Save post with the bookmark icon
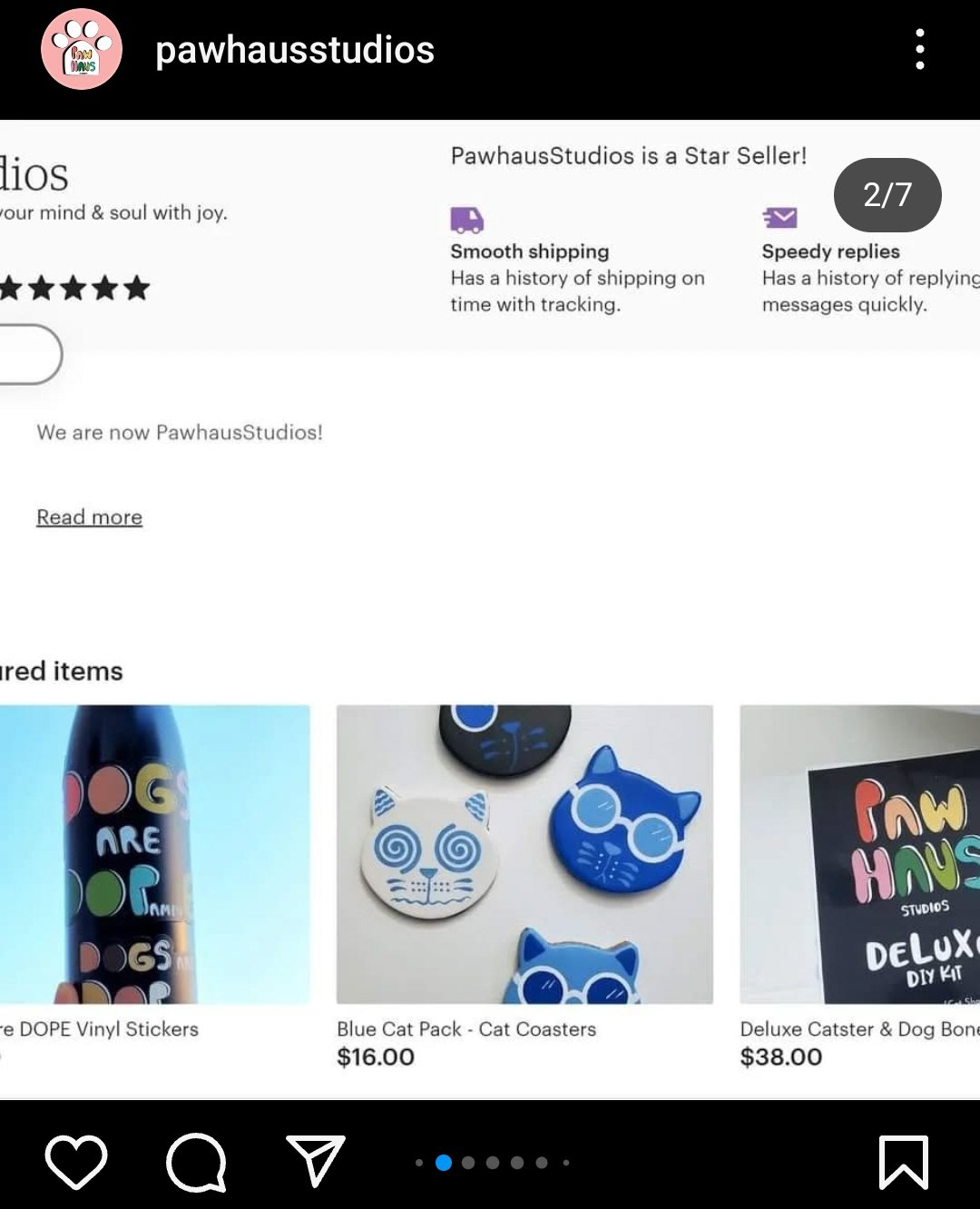The image size is (980, 1209). pos(903,1161)
